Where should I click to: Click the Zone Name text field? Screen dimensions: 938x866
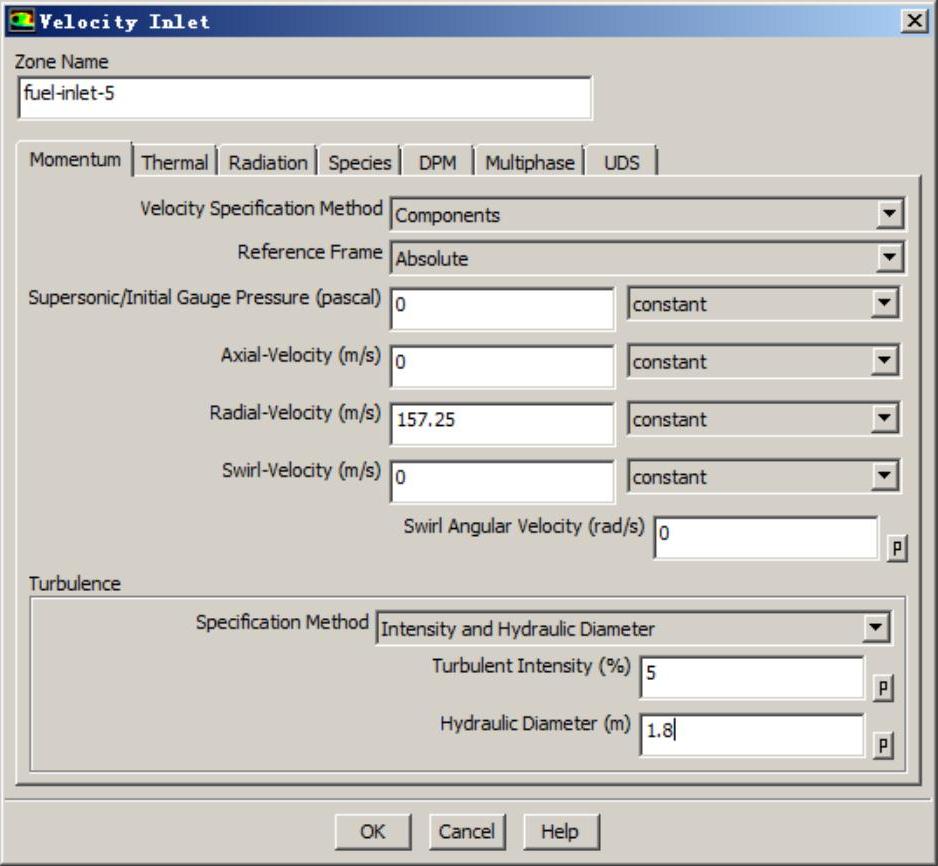(304, 99)
